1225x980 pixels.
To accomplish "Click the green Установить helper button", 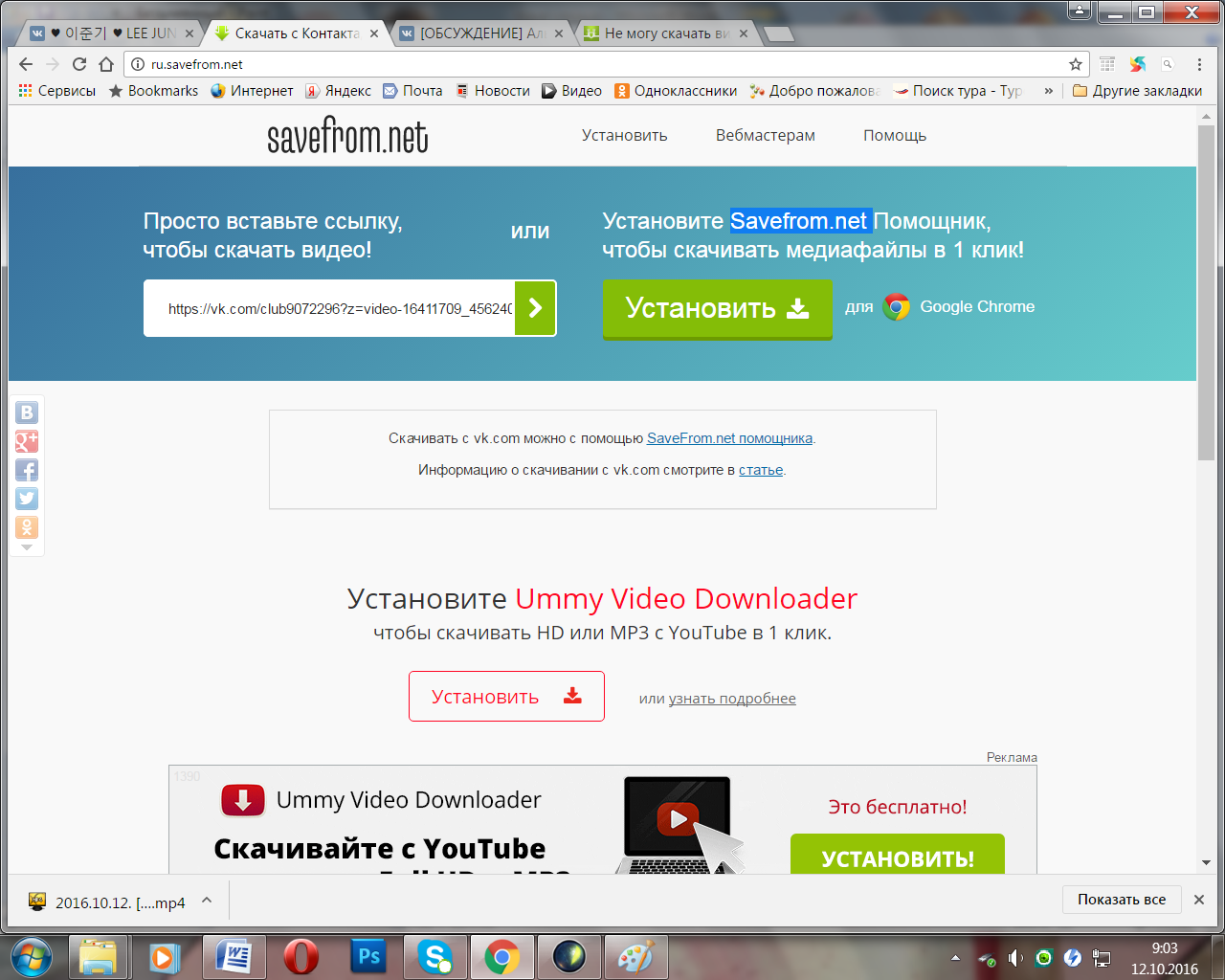I will [x=718, y=308].
